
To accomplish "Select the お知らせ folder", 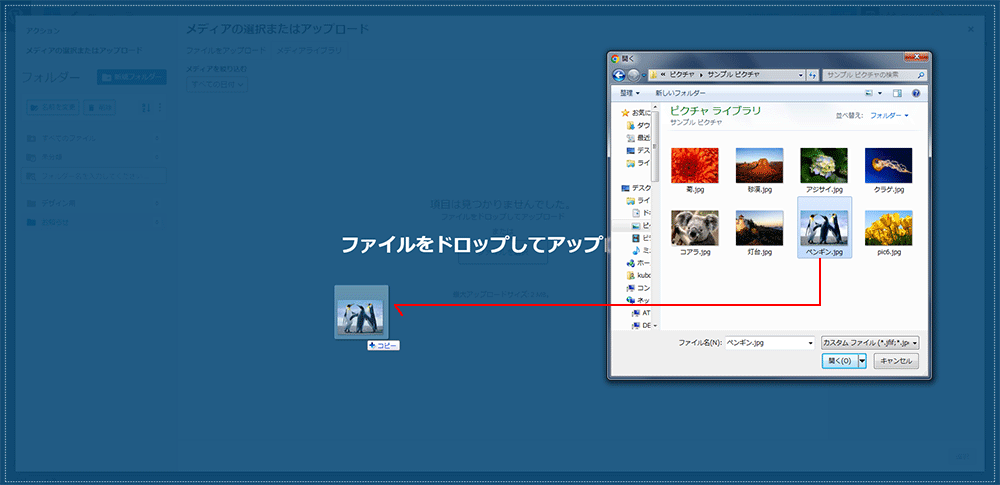I will [x=93, y=222].
